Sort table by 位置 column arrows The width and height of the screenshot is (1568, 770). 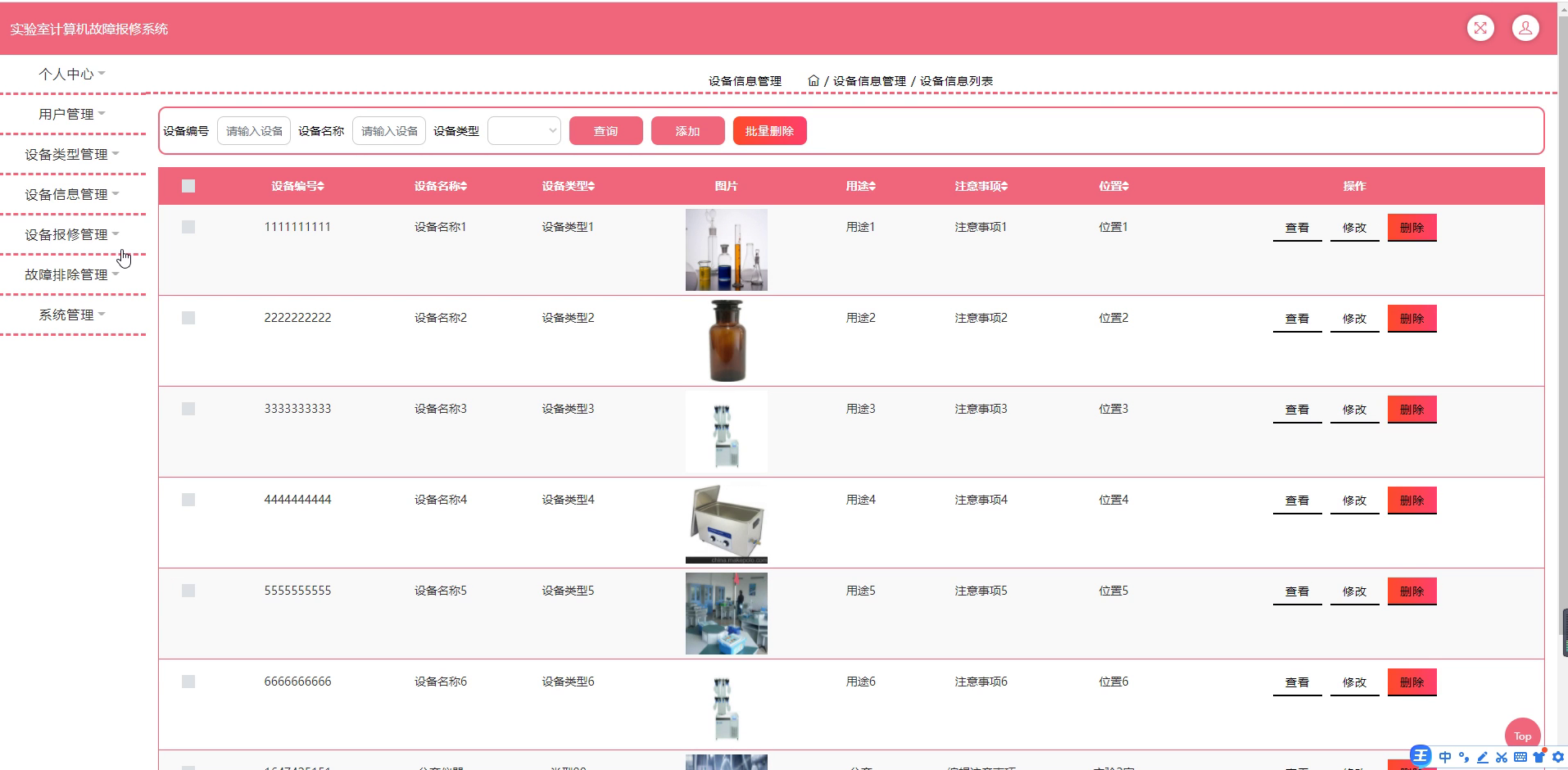click(x=1126, y=186)
